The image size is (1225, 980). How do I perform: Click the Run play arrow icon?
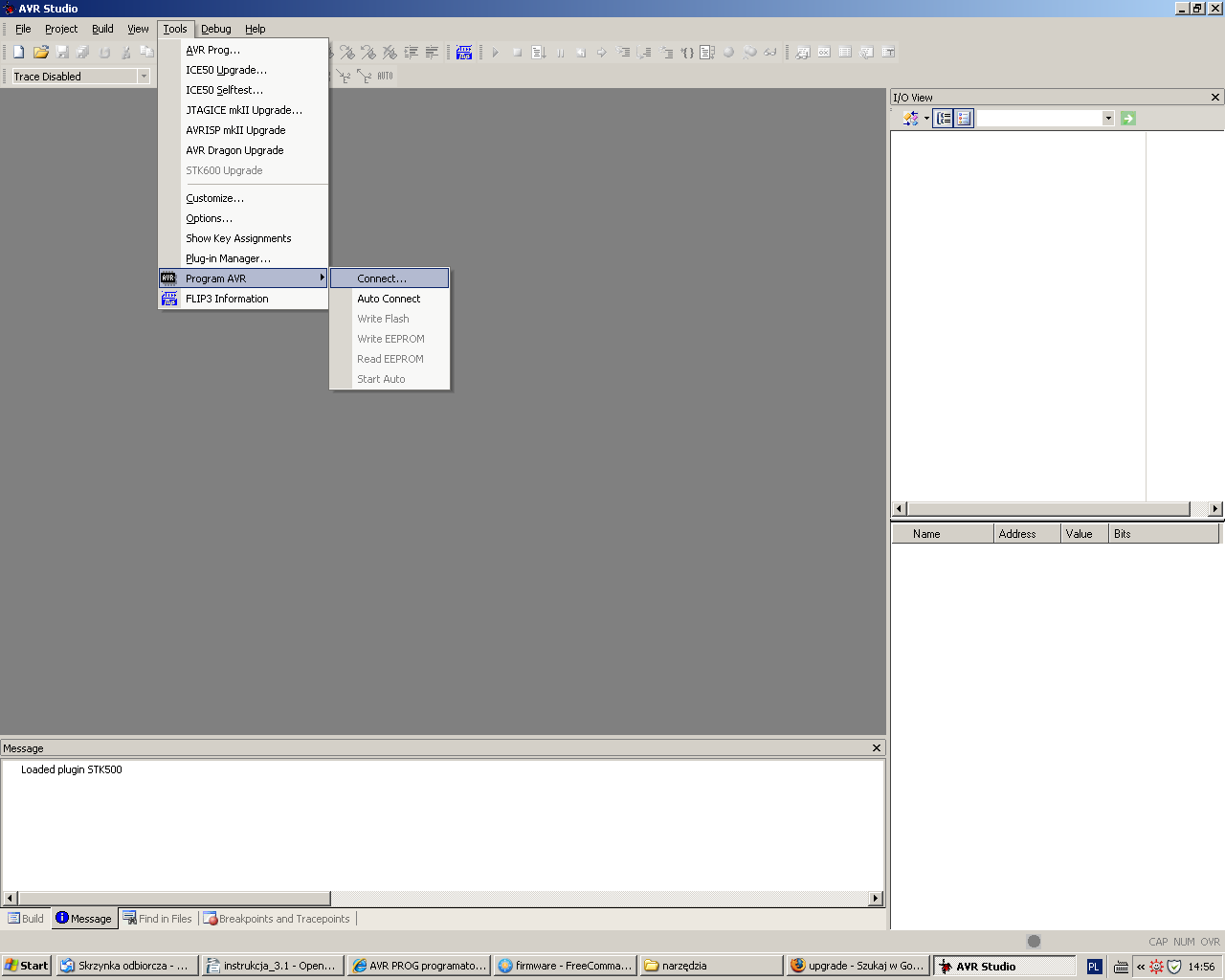point(496,53)
